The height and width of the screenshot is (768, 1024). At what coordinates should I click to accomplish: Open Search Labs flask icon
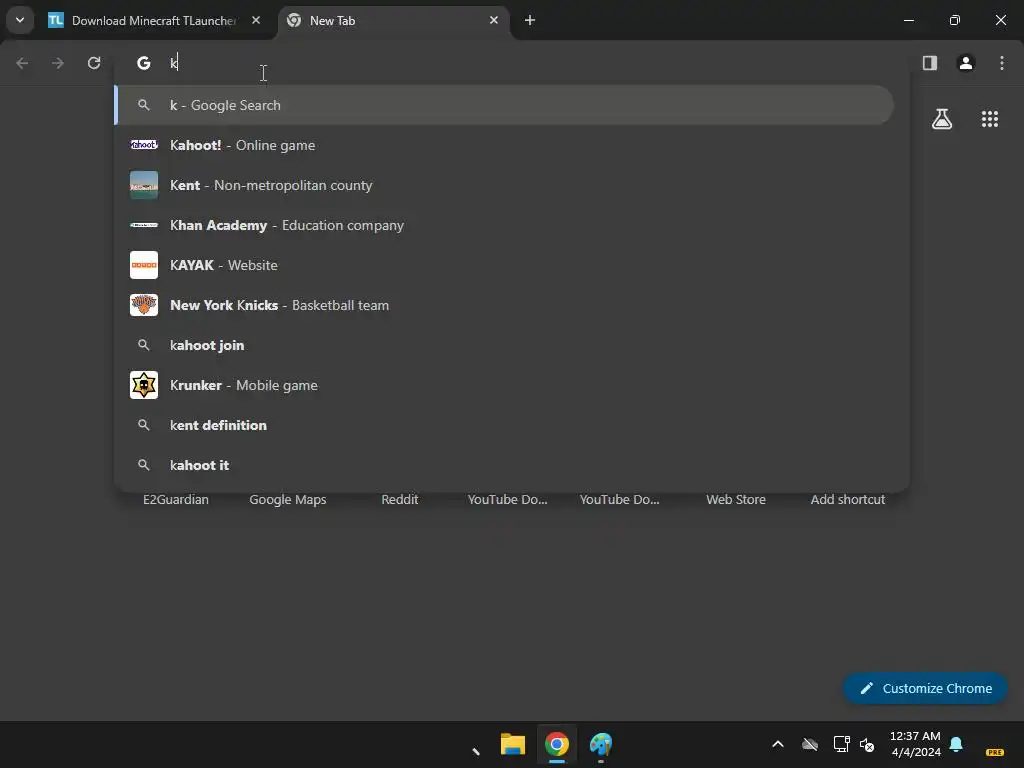pos(942,119)
